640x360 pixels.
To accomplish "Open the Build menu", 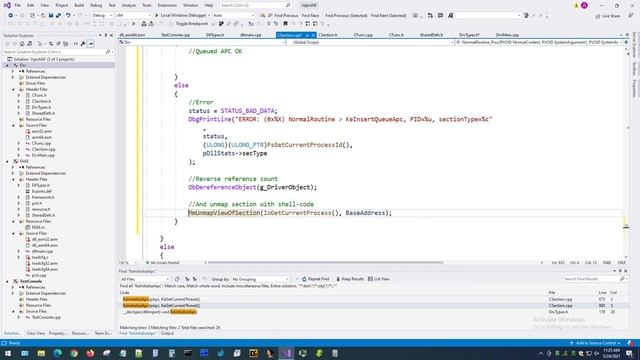I will tap(79, 5).
